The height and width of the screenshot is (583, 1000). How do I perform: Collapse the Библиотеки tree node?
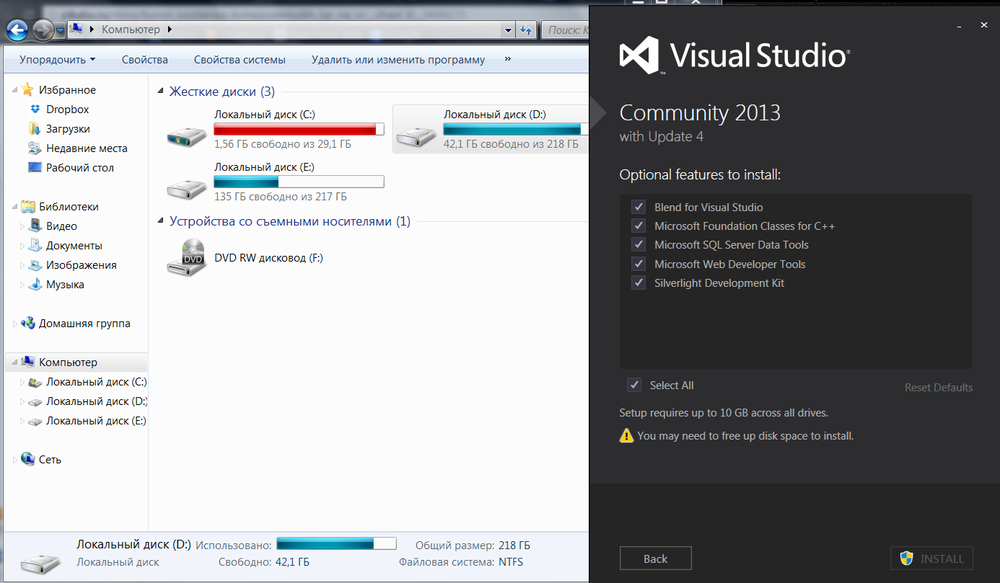pos(14,207)
